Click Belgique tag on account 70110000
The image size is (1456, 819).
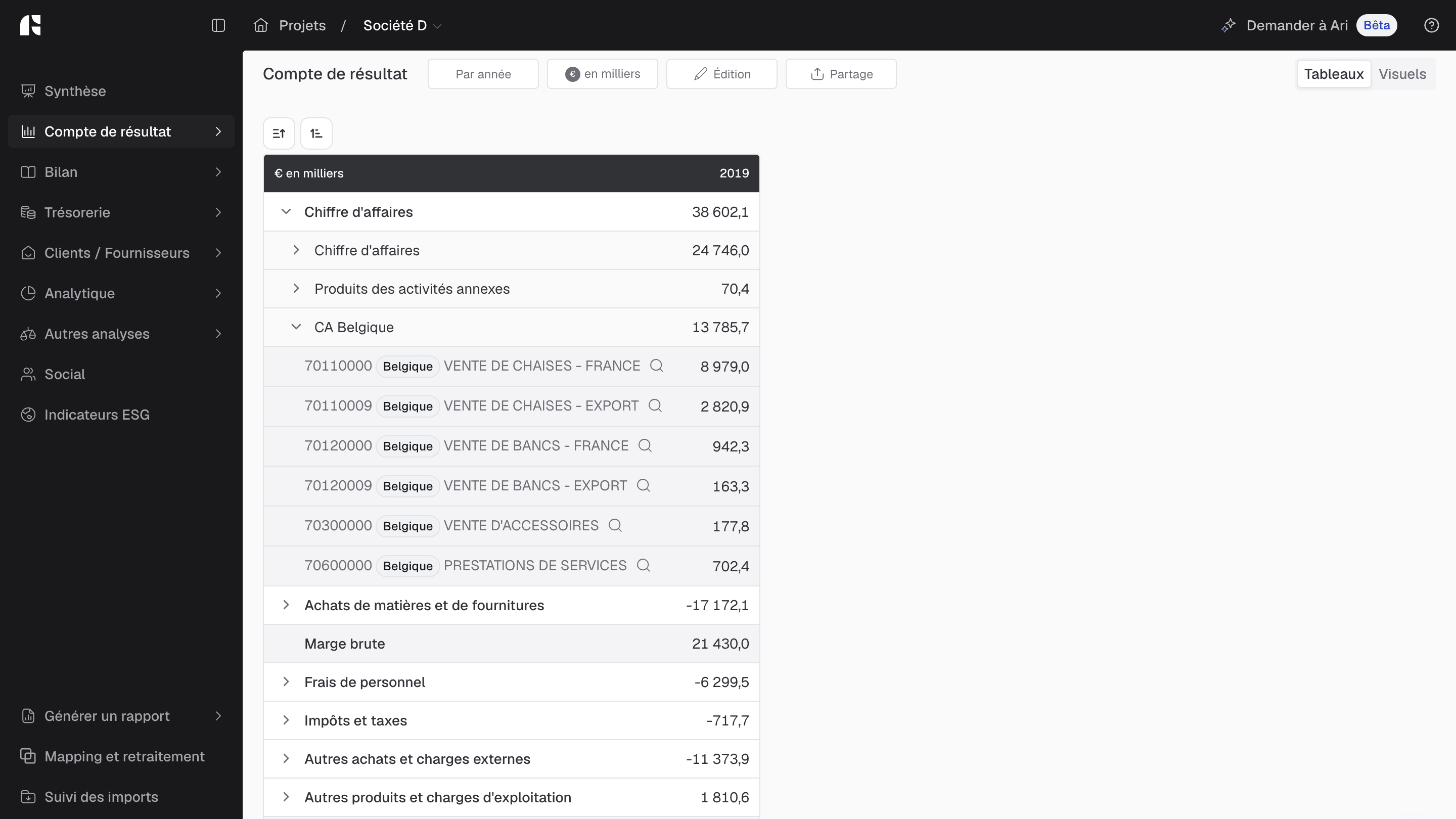[x=407, y=366]
